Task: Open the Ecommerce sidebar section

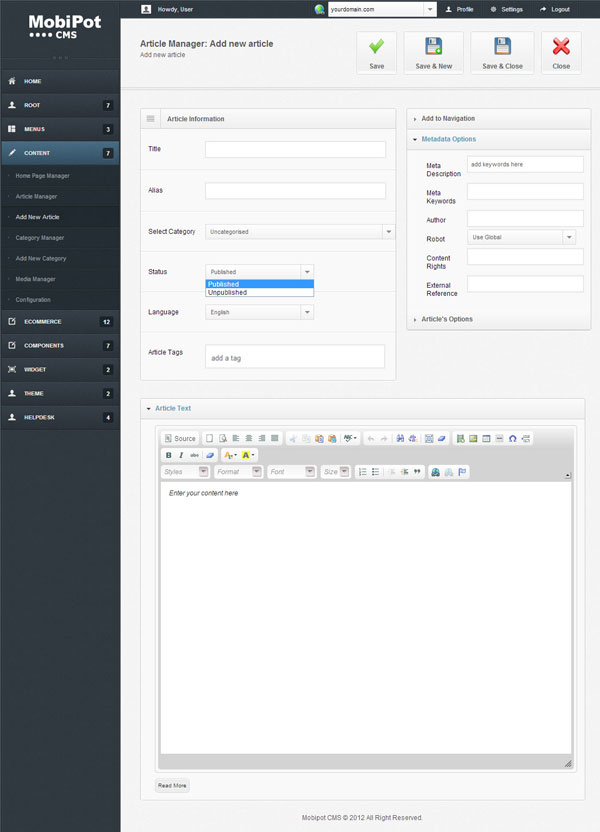Action: pyautogui.click(x=60, y=322)
